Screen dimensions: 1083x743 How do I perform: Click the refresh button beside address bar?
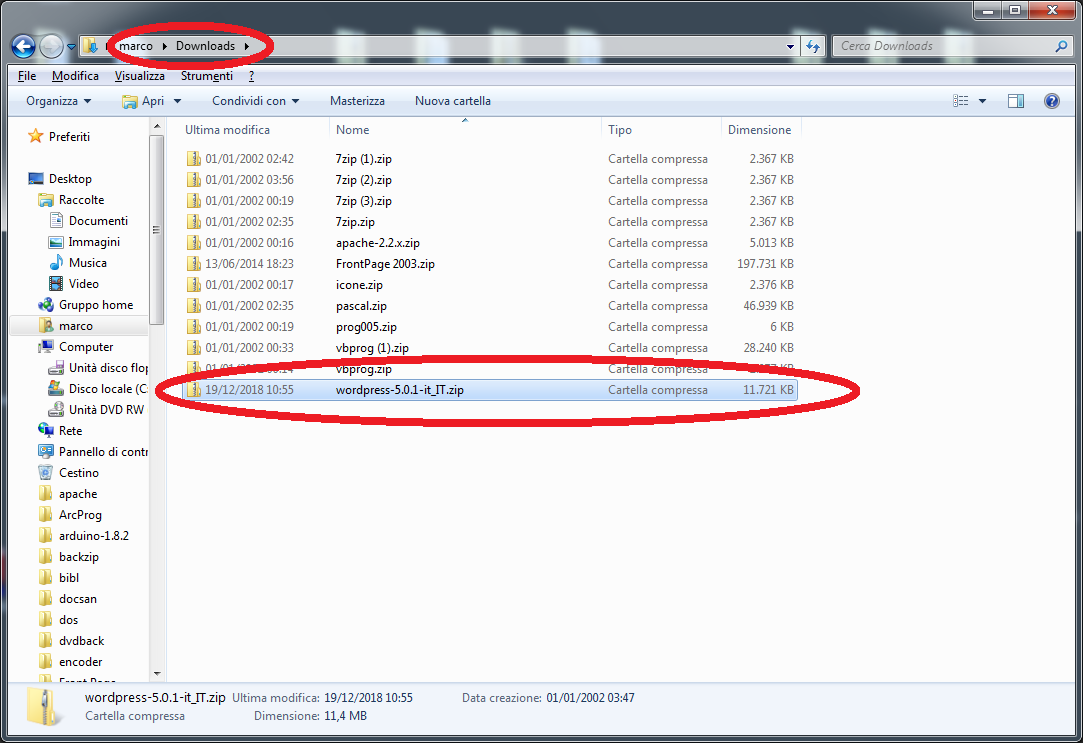[814, 46]
